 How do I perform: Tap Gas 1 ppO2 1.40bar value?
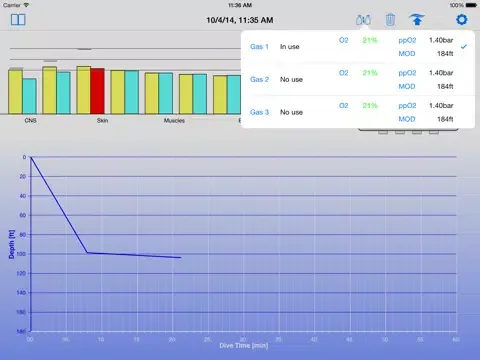click(441, 40)
